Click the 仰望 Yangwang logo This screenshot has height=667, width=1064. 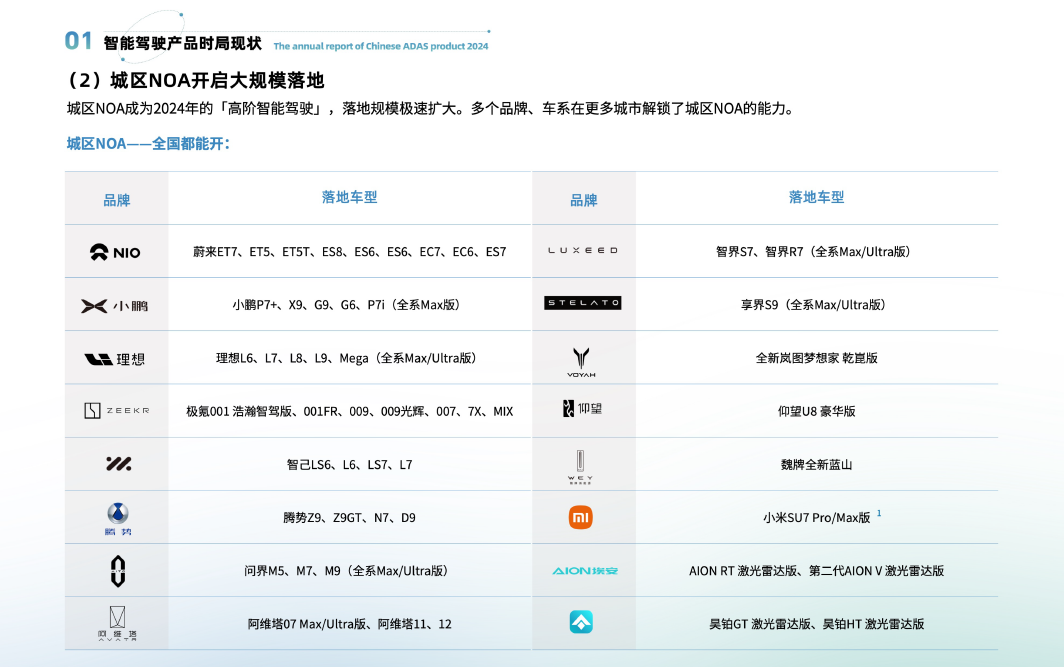583,410
